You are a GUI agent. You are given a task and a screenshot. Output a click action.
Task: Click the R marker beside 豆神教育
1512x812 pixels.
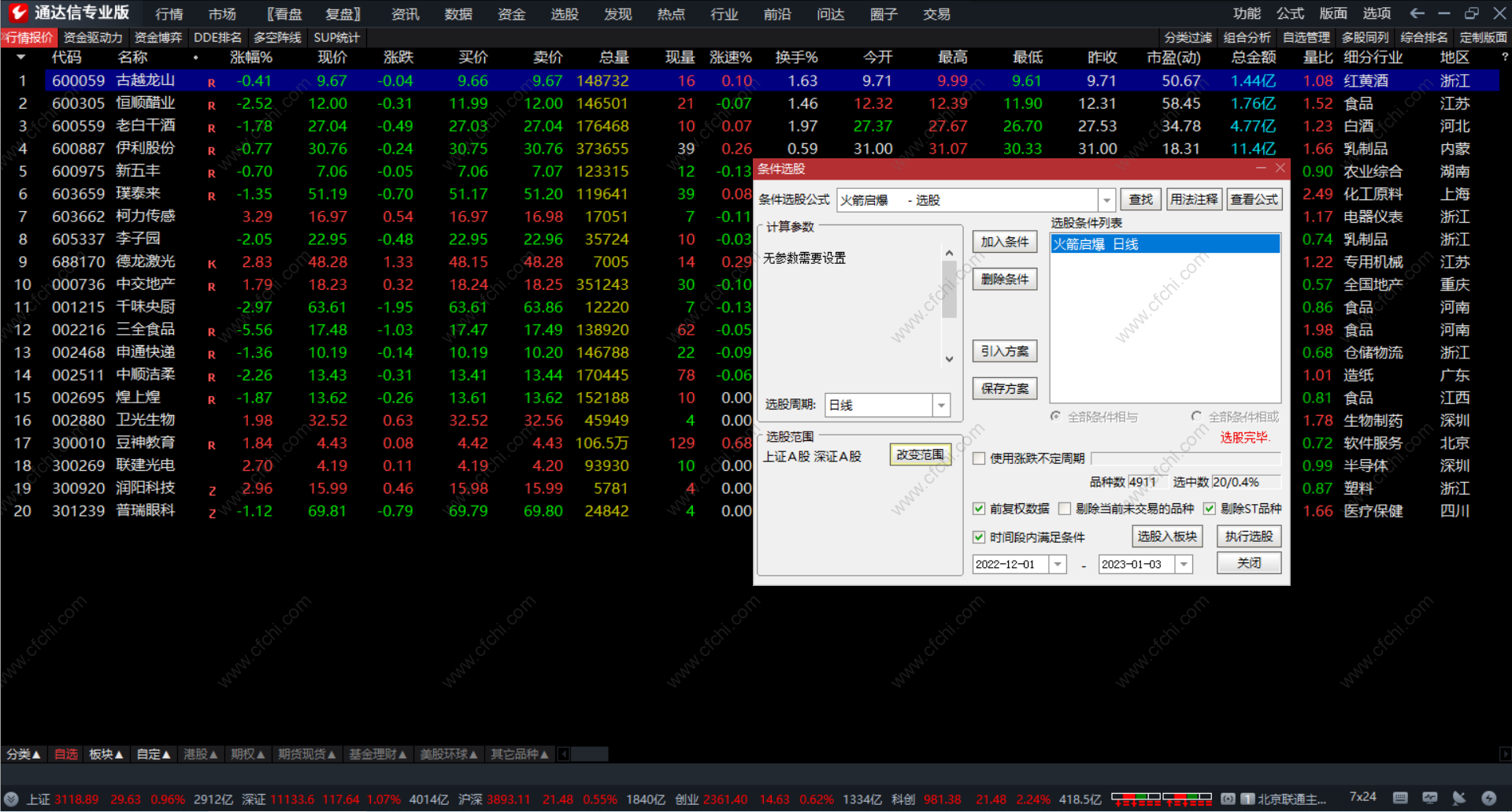pos(211,445)
